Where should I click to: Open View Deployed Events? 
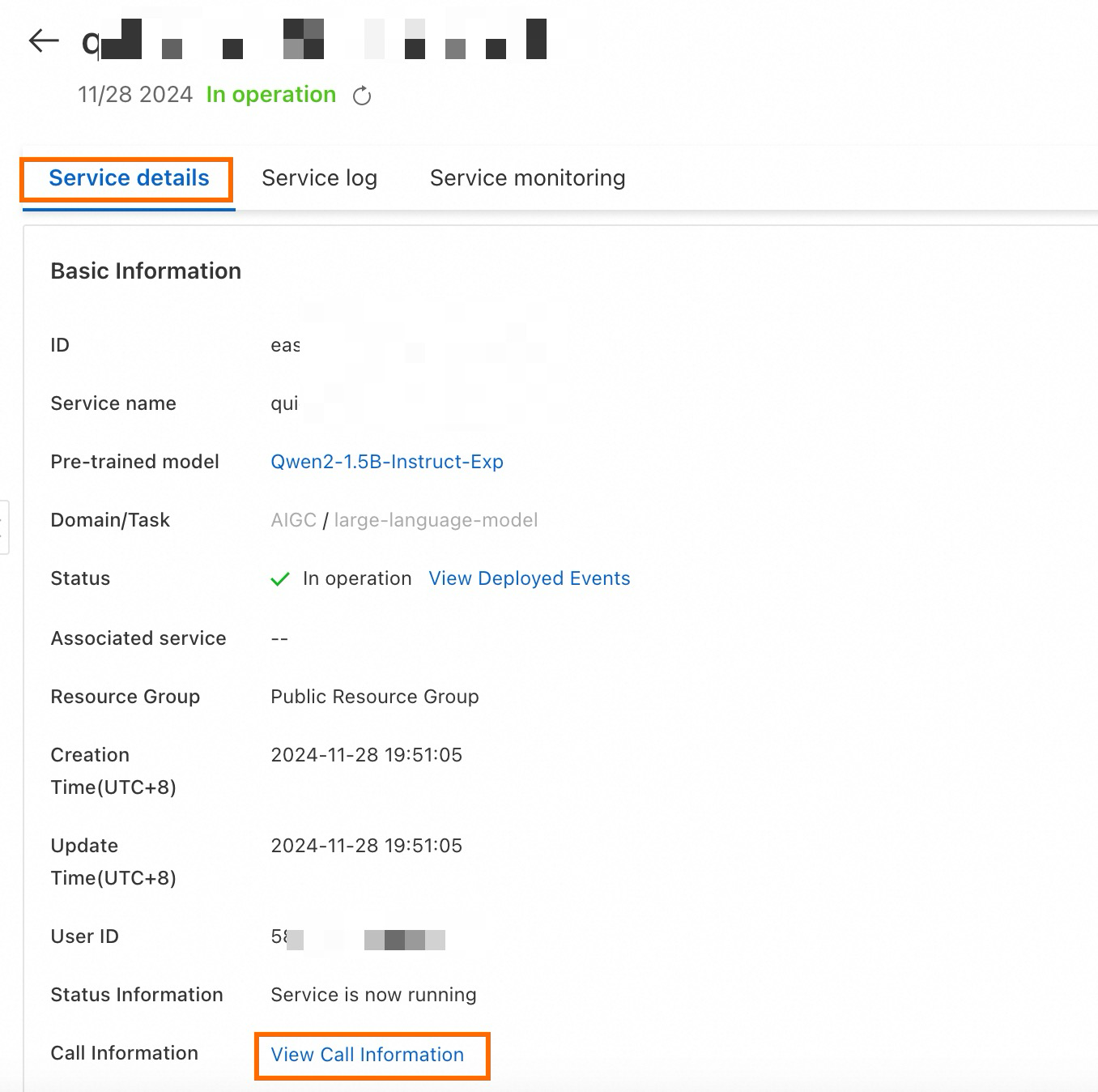(x=530, y=578)
